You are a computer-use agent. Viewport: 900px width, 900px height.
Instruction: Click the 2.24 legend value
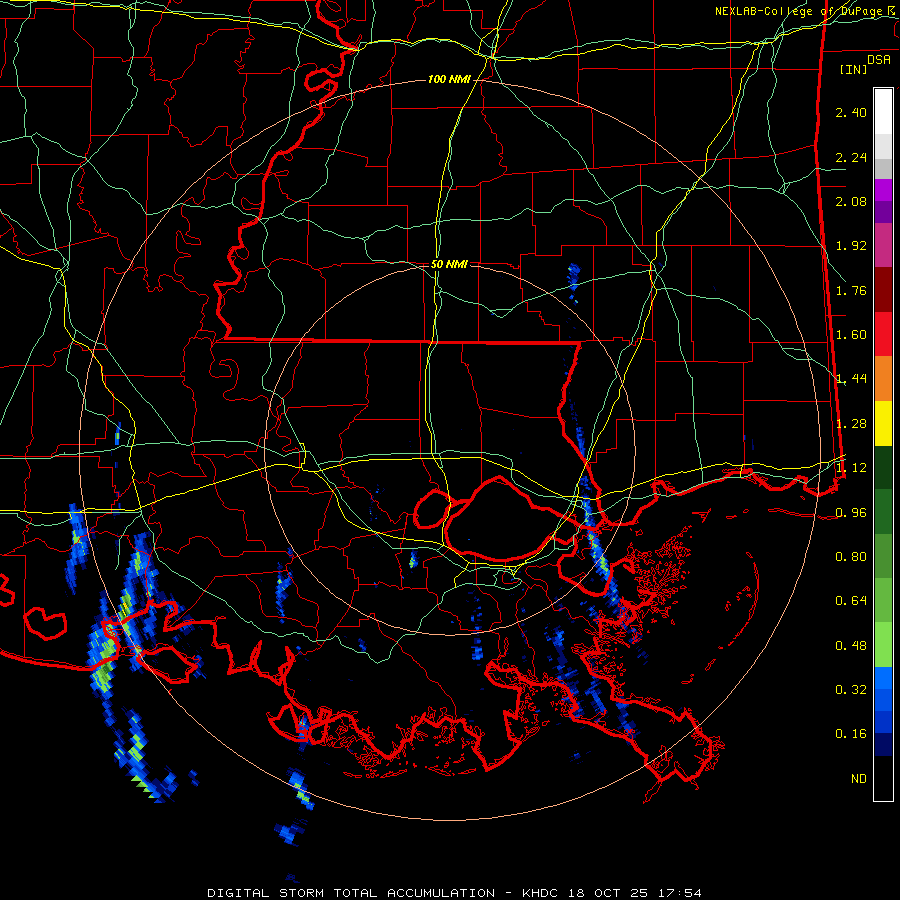[x=851, y=157]
